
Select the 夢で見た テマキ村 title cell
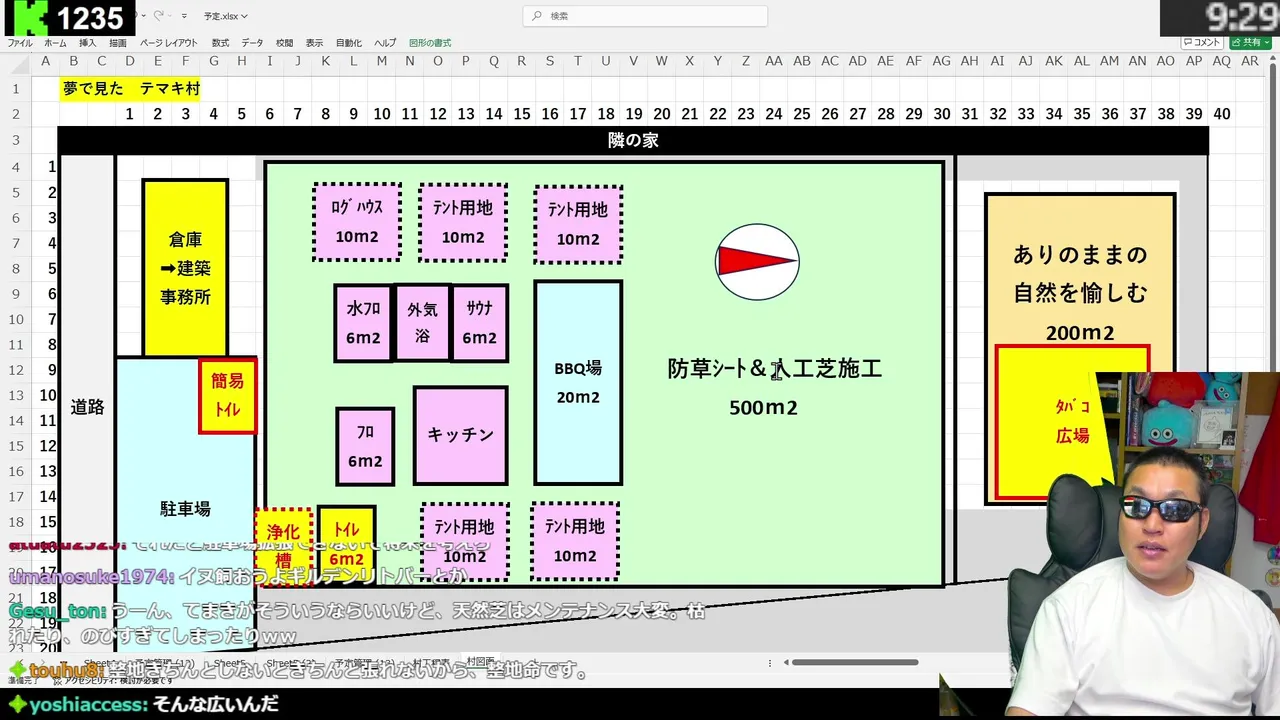point(131,88)
